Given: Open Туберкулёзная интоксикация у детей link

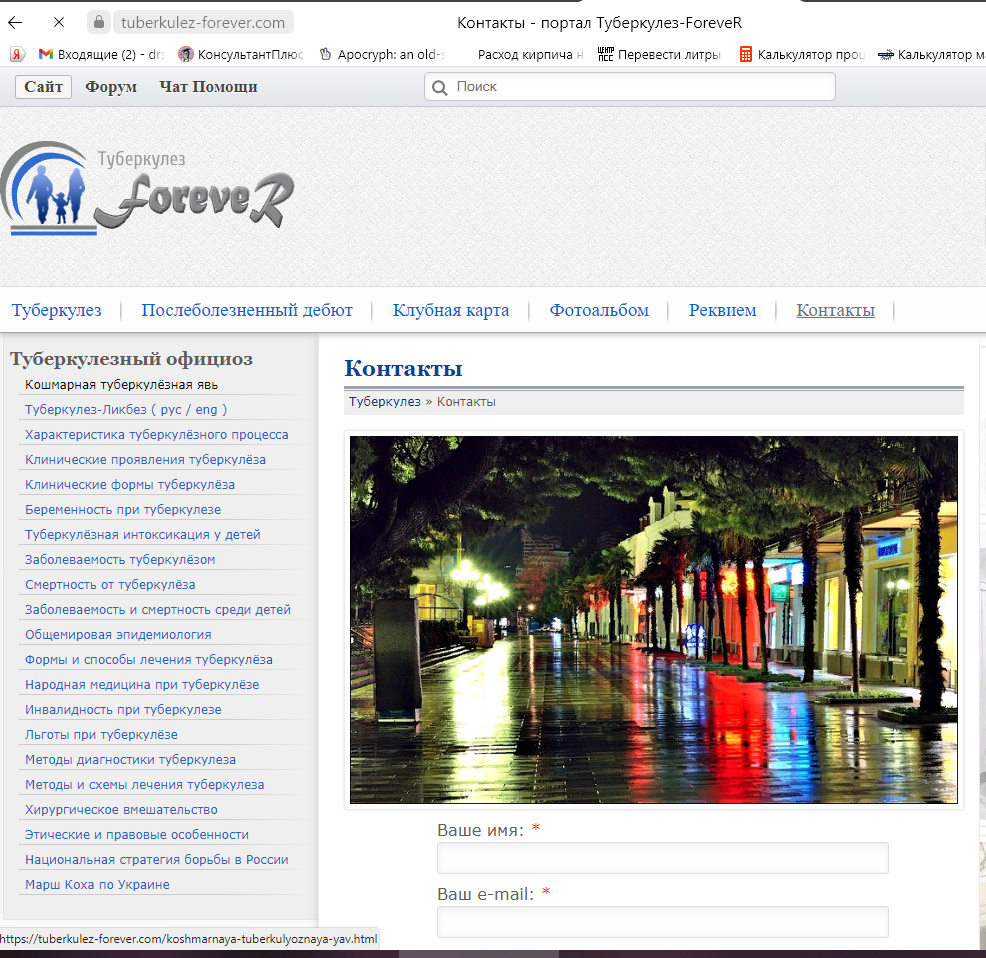Looking at the screenshot, I should 143,535.
